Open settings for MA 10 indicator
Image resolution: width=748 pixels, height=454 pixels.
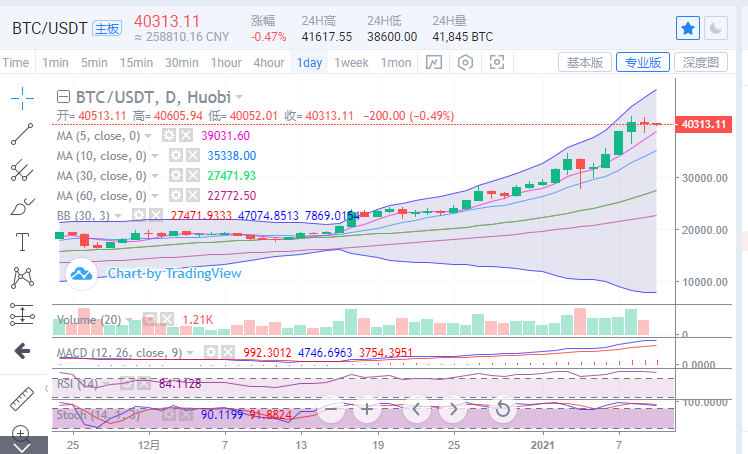[176, 155]
